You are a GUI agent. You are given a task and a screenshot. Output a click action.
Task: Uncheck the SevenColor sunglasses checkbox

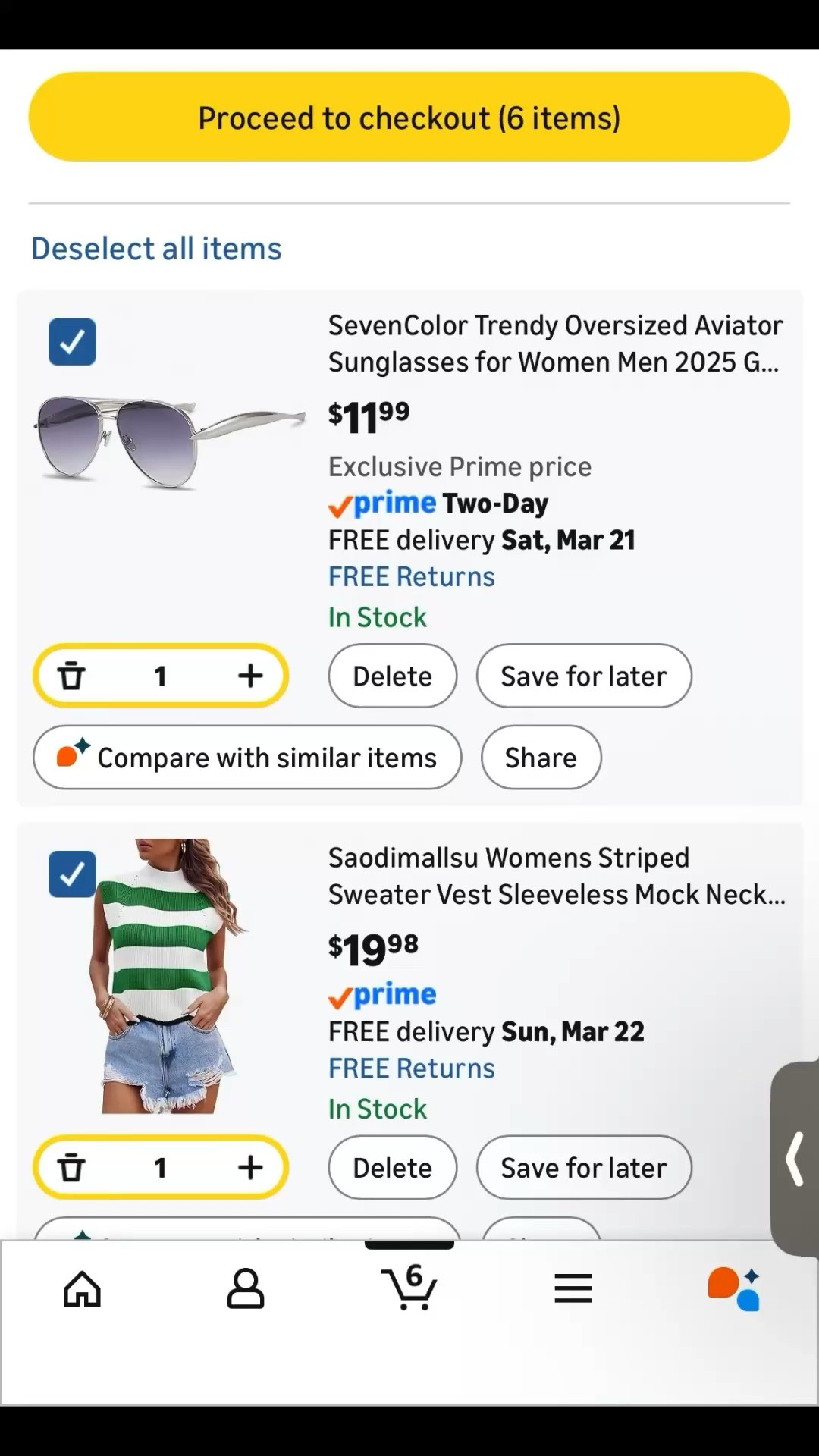click(72, 342)
